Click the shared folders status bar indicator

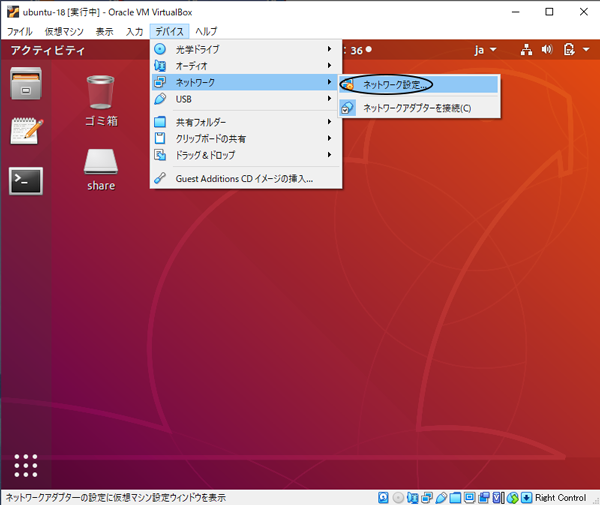pyautogui.click(x=455, y=497)
